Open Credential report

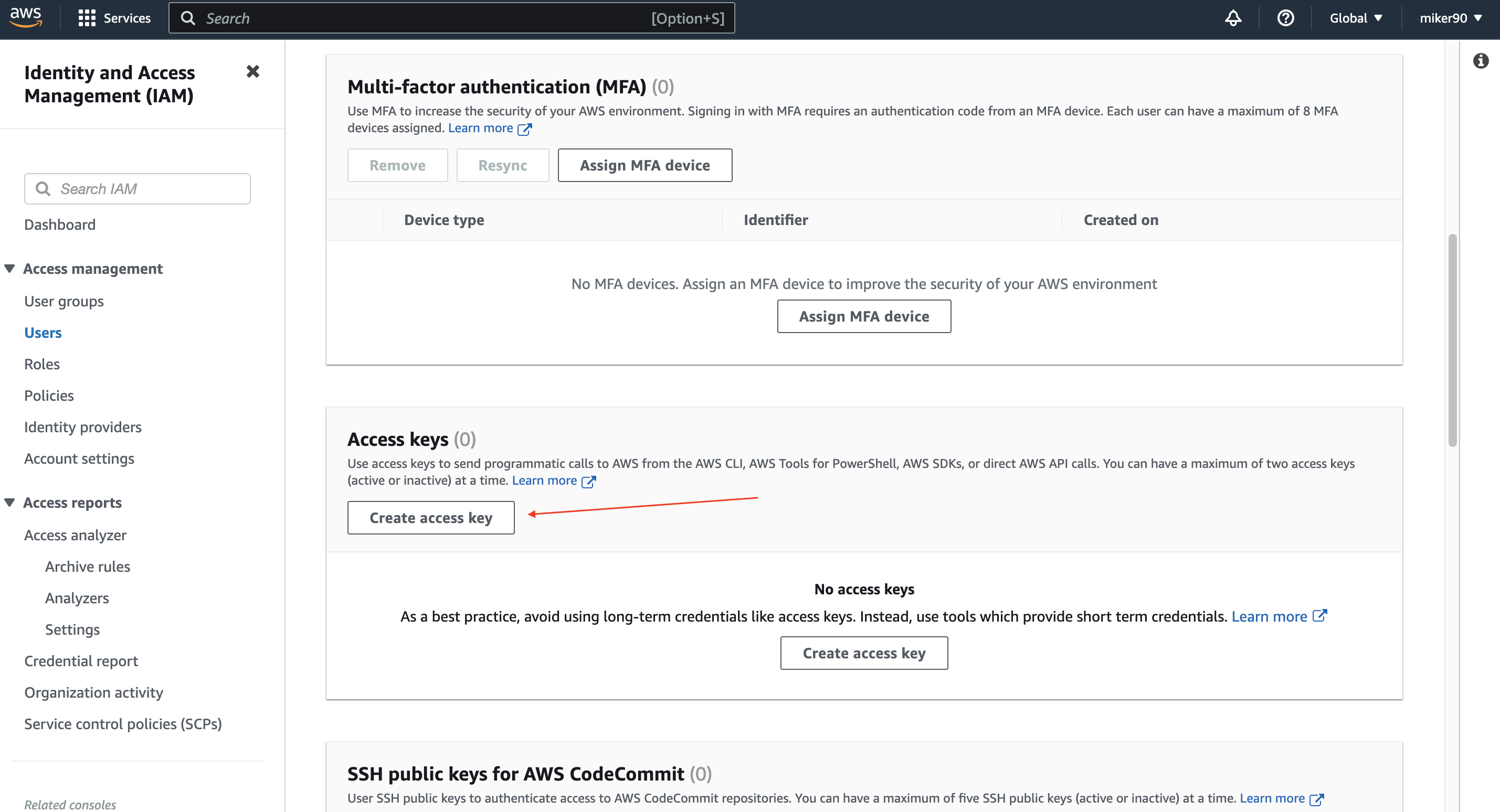81,660
